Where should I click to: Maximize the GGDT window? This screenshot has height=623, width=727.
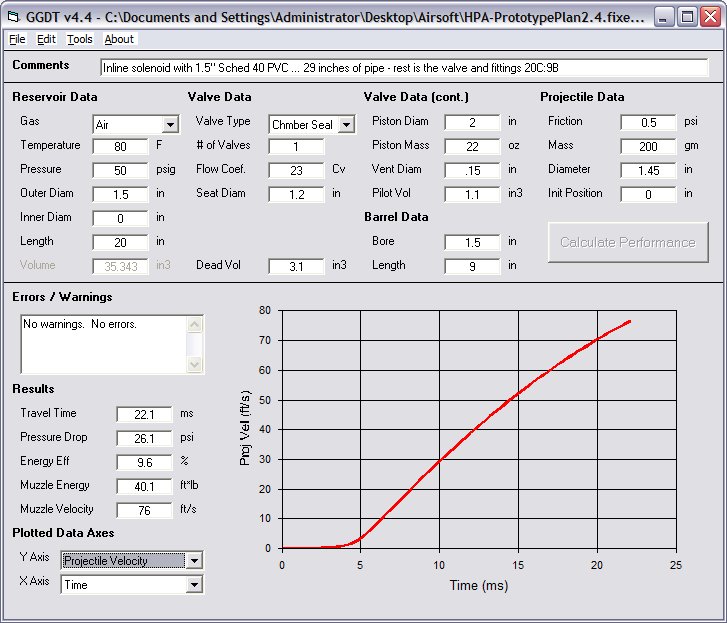pyautogui.click(x=687, y=16)
